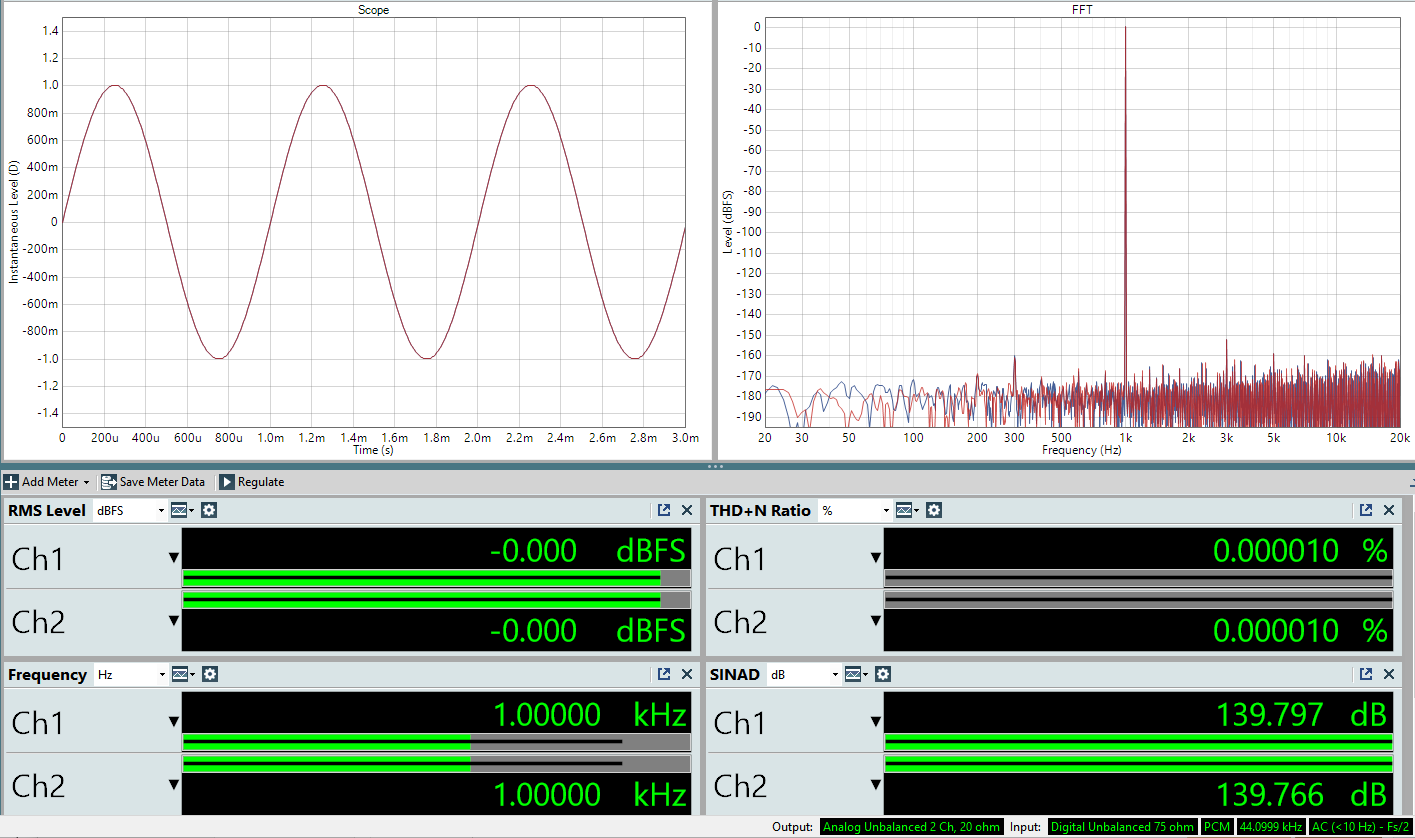1415x838 pixels.
Task: Expand Ch1 arrow in THD+N Ratio meter
Action: pos(876,558)
